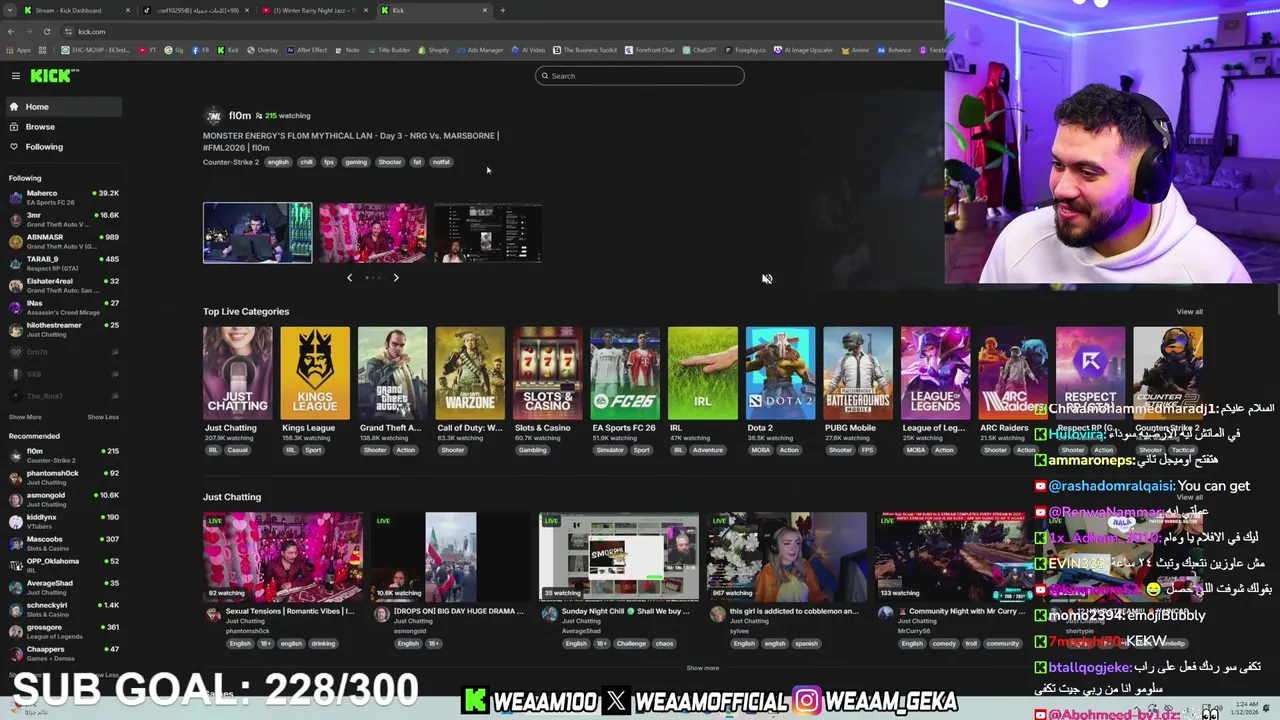Reload the page
This screenshot has width=1280, height=720.
46,31
